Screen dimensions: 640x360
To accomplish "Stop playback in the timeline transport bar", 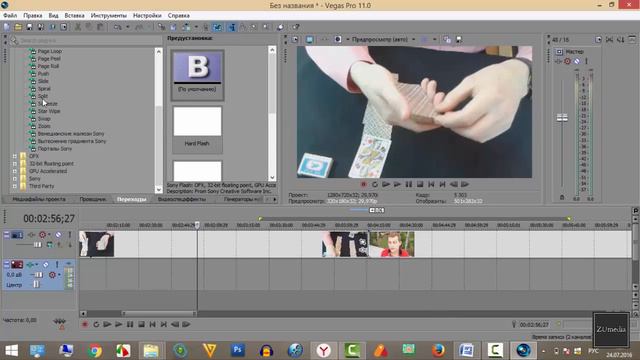I will 141,324.
